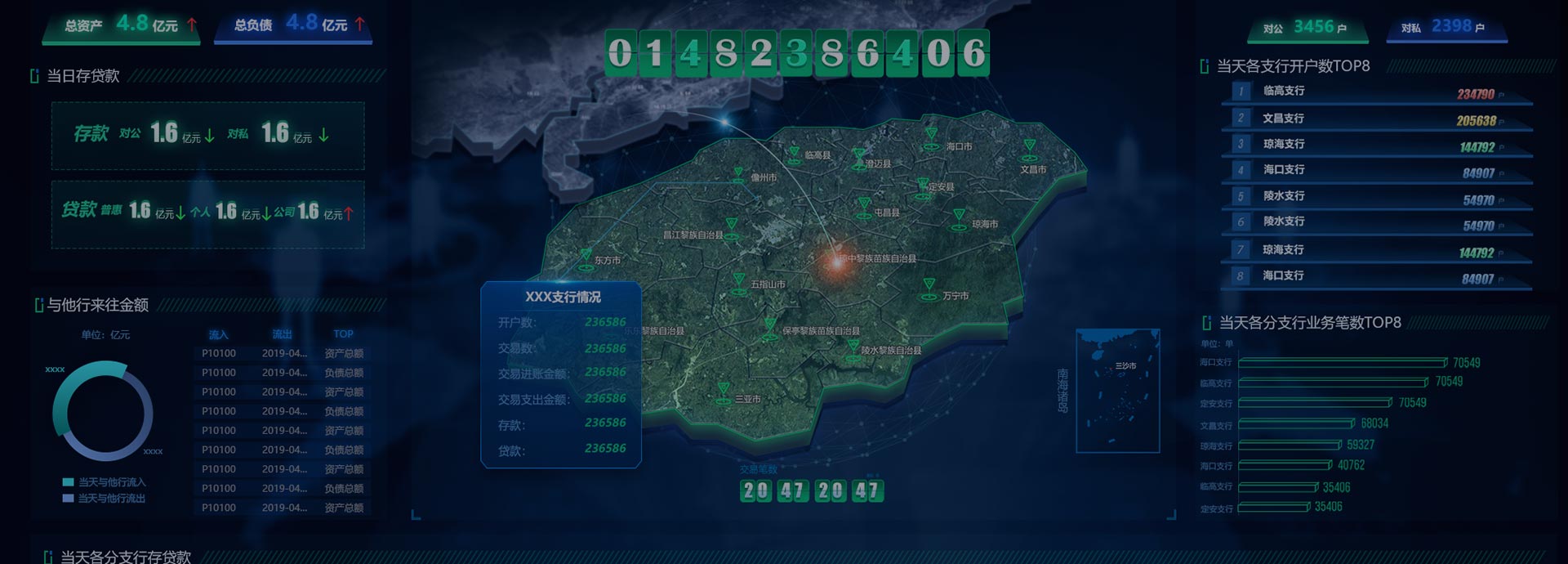Select the 总资产 4.8亿元 header tab
1568x564 pixels.
122,25
